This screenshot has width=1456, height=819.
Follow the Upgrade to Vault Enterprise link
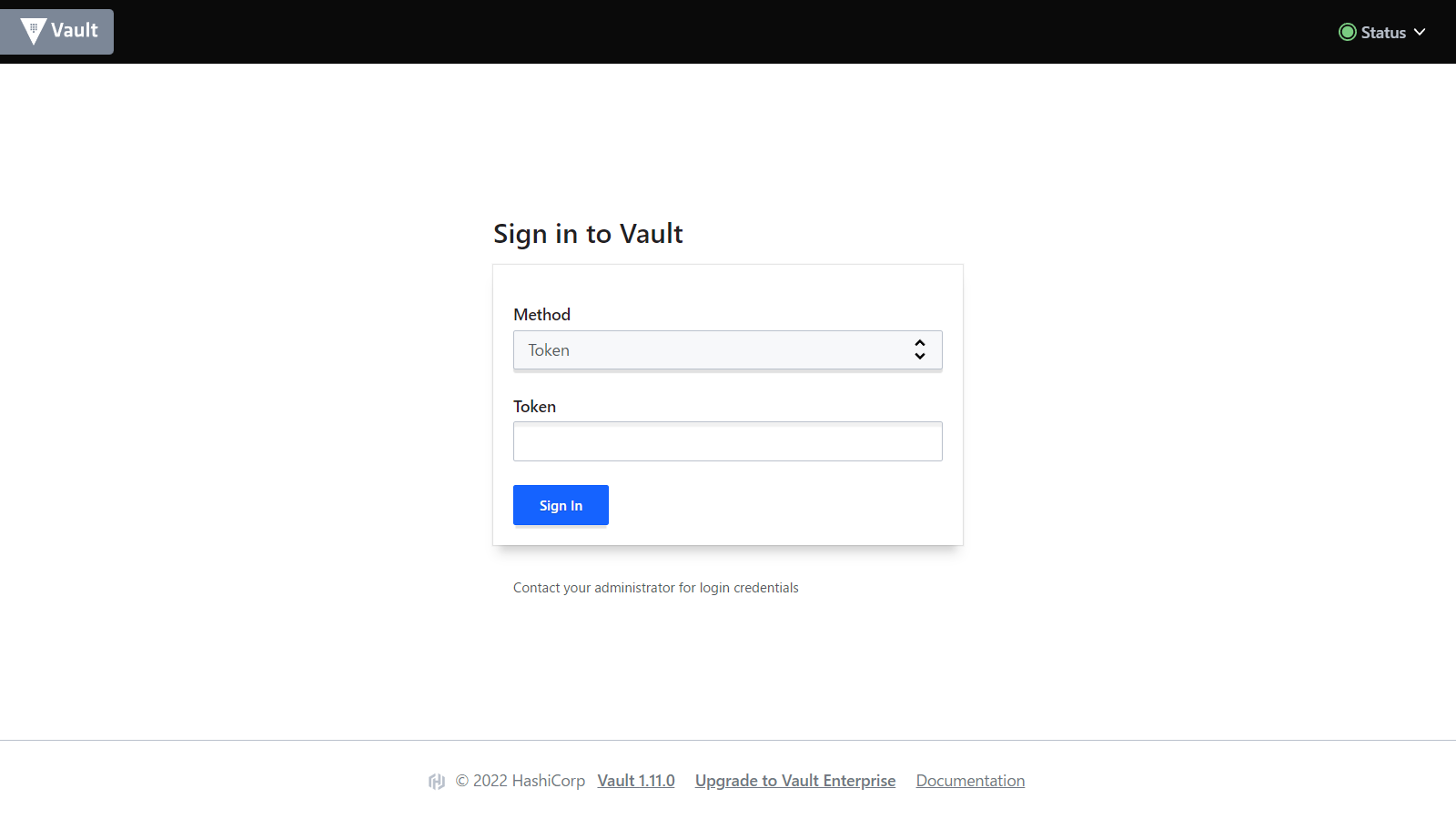click(x=795, y=781)
